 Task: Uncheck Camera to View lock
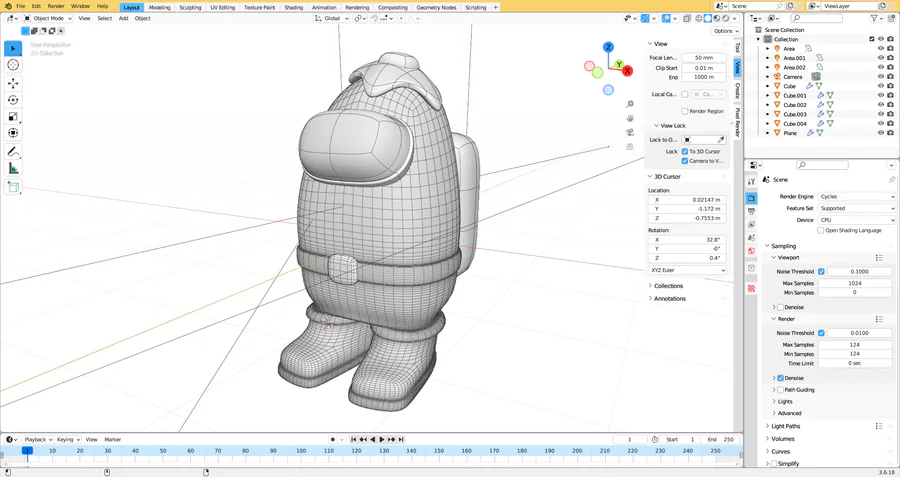pos(685,161)
